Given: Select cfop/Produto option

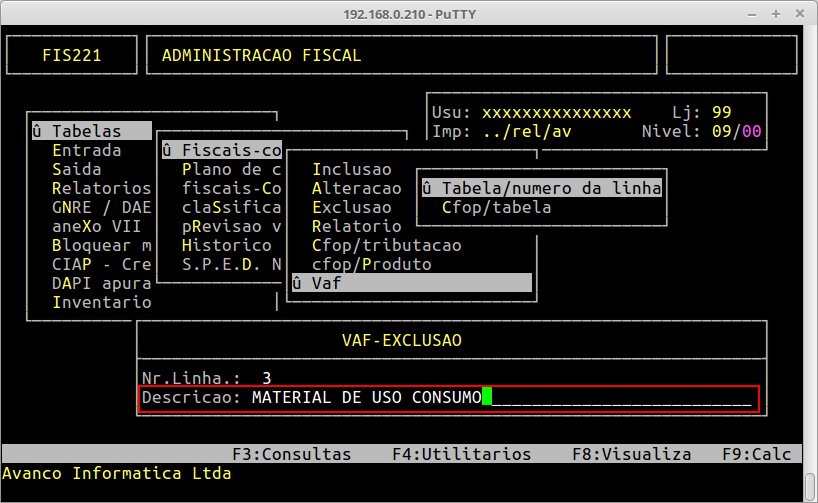Looking at the screenshot, I should 371,264.
